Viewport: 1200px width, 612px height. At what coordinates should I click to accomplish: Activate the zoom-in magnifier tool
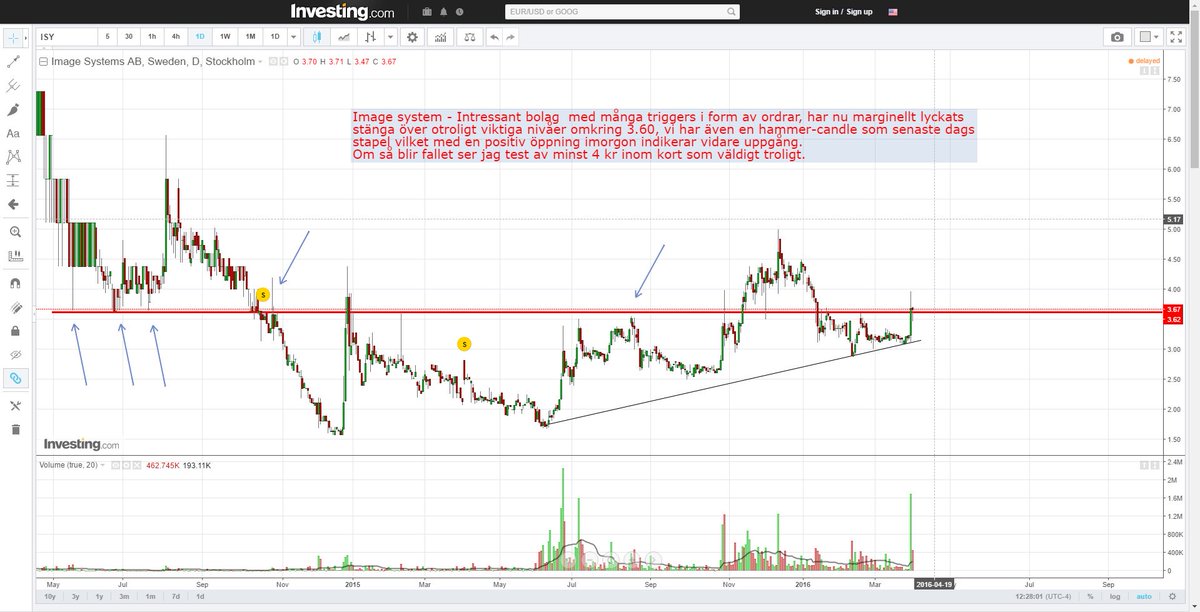pyautogui.click(x=13, y=232)
